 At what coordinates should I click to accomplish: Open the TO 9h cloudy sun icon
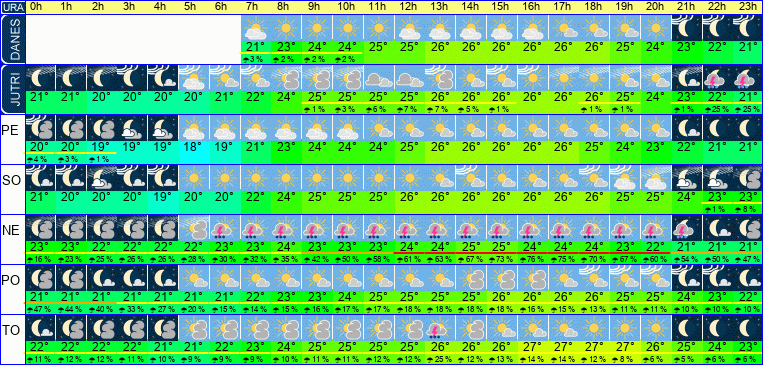(x=317, y=328)
